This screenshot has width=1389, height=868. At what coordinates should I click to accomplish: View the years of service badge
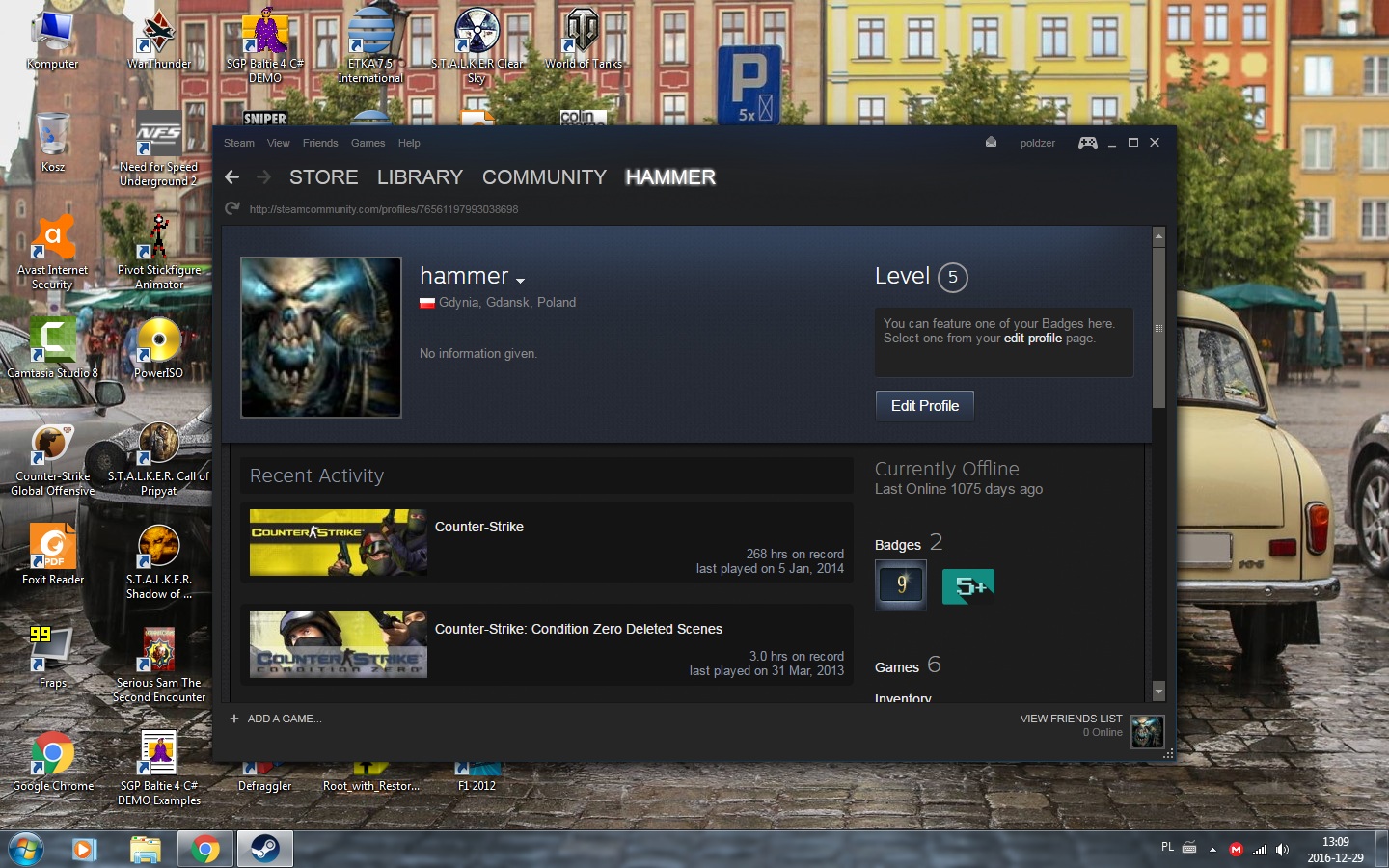coord(901,584)
